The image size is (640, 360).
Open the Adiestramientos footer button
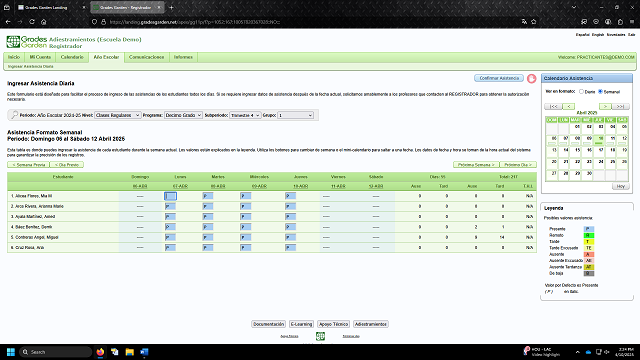(371, 324)
